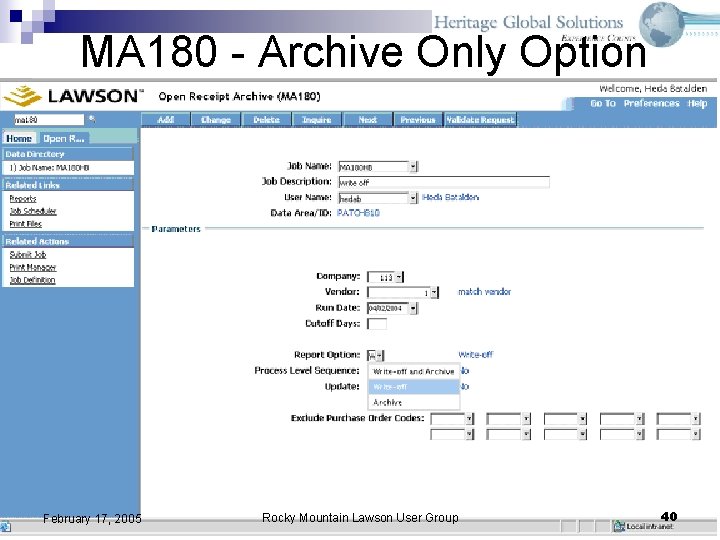The height and width of the screenshot is (540, 720).
Task: Click the Submit Job action link
Action: (x=28, y=254)
